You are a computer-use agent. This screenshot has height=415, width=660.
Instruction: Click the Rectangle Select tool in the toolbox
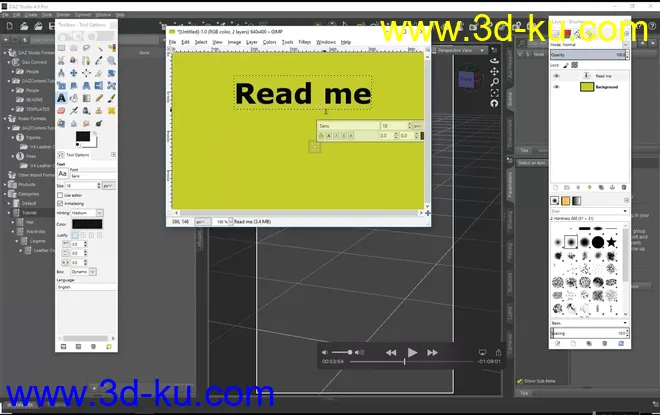pos(62,47)
